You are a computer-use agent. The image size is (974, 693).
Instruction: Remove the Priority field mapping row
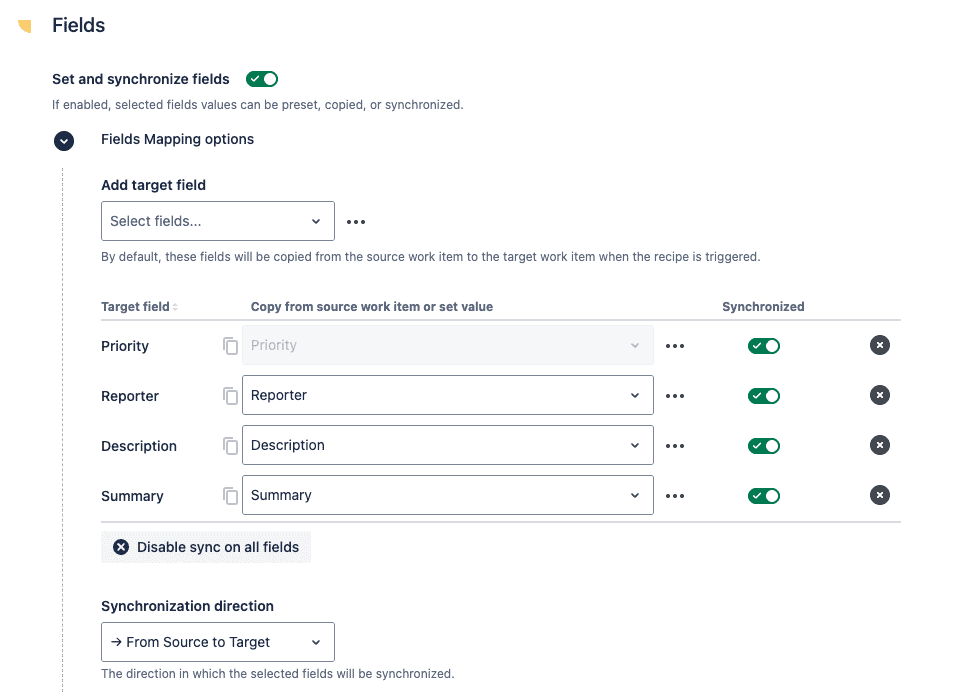point(879,346)
